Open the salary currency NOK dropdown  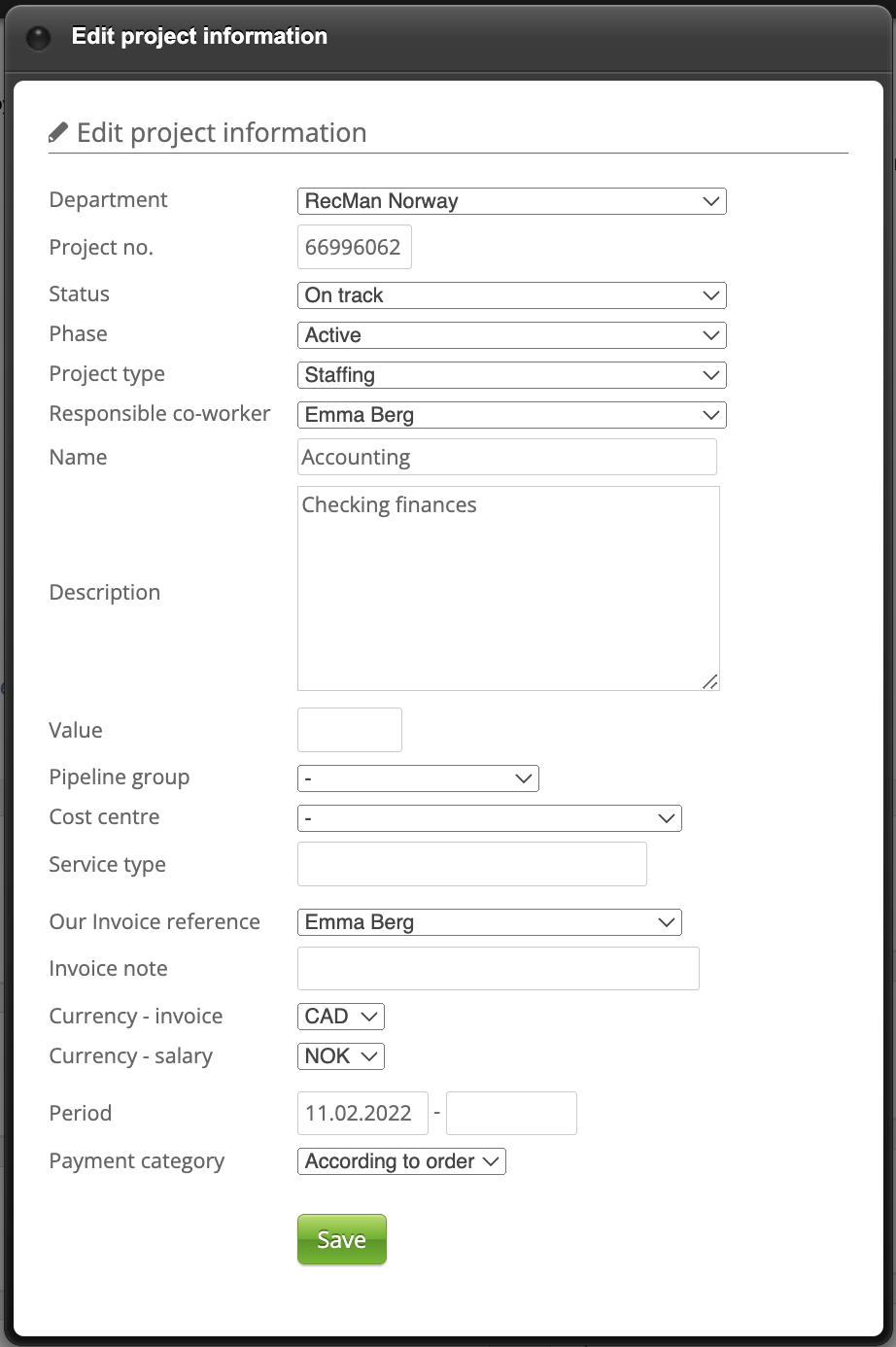340,1056
